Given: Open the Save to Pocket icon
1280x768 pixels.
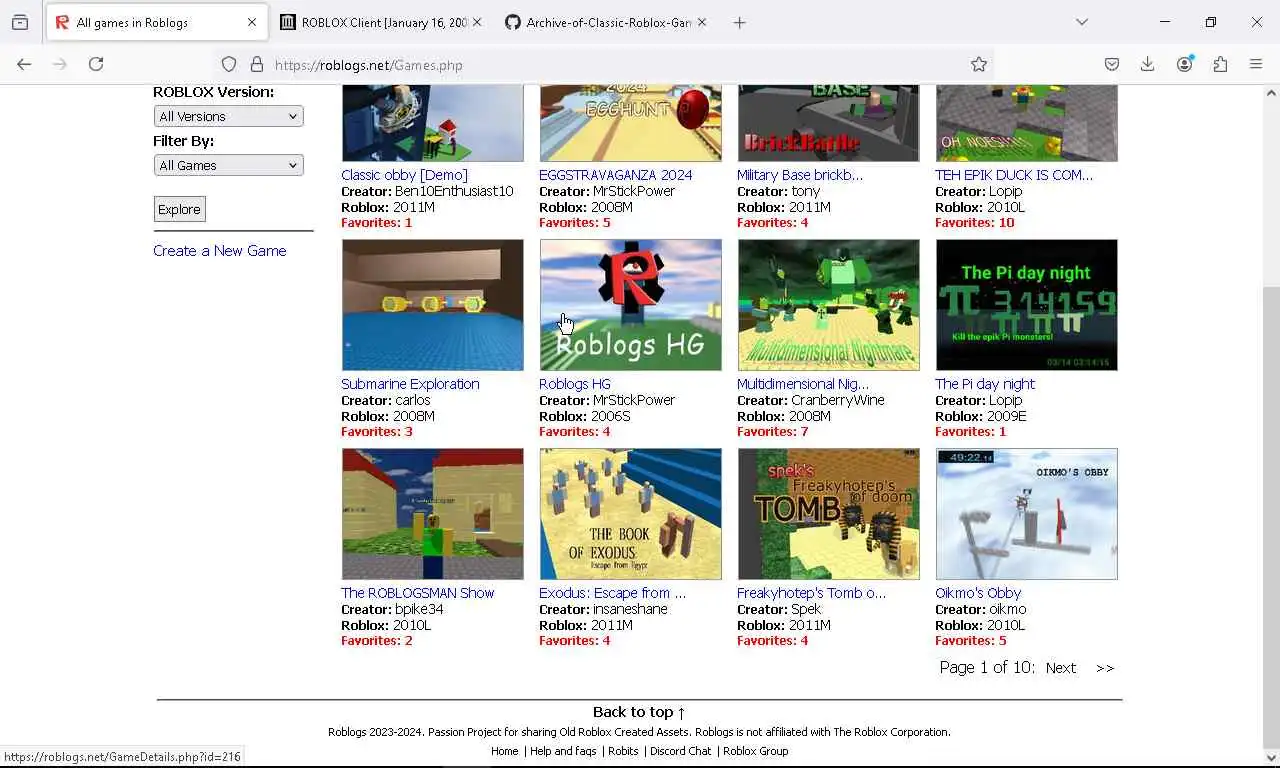Looking at the screenshot, I should pos(1112,65).
